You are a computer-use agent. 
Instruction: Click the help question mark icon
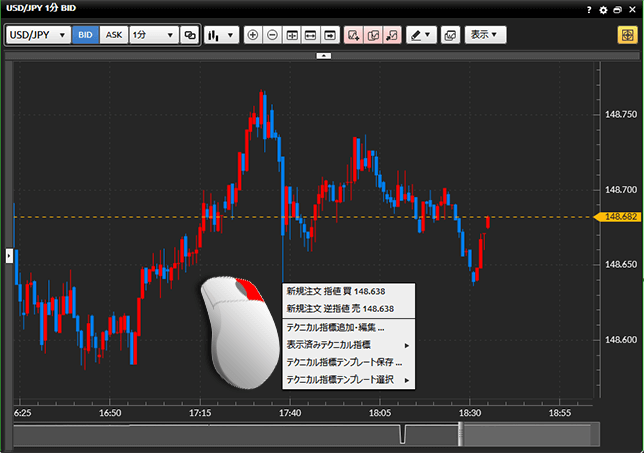coord(589,10)
